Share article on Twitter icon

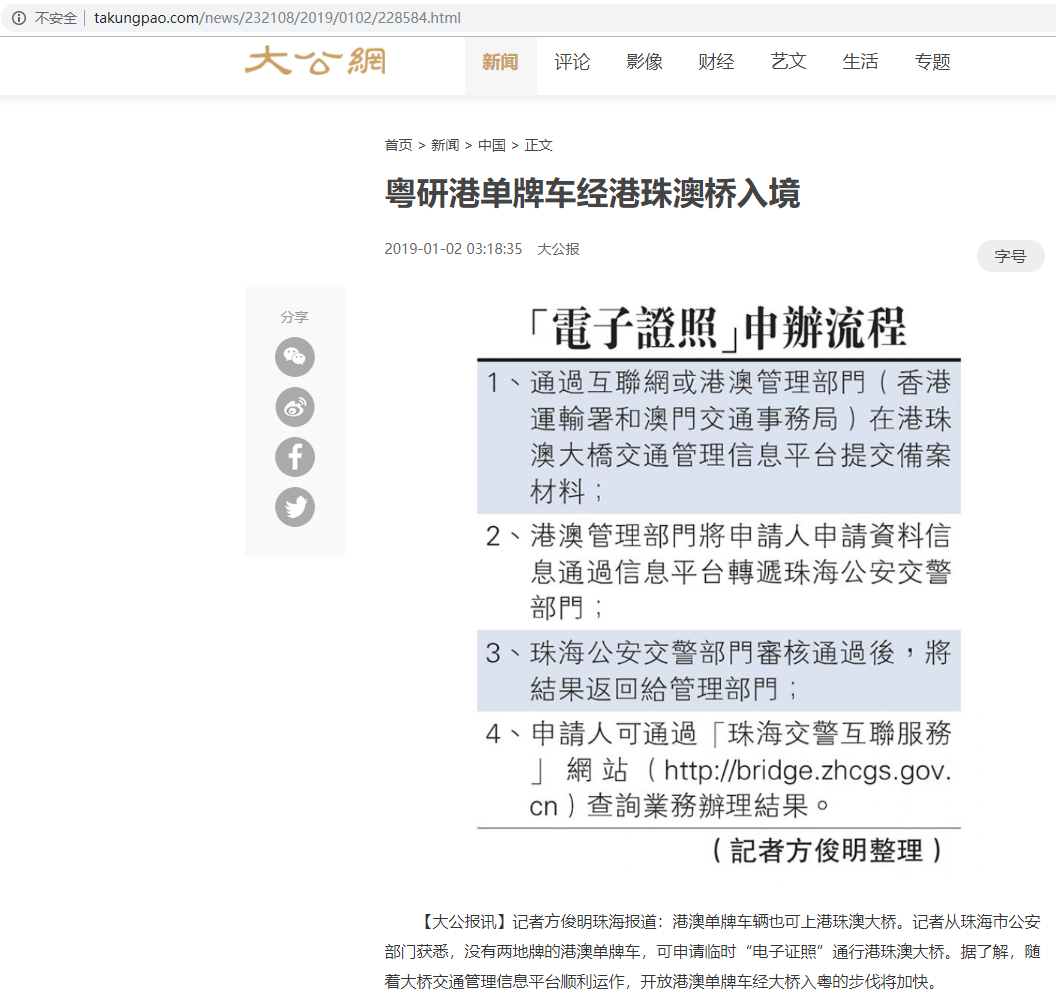295,507
